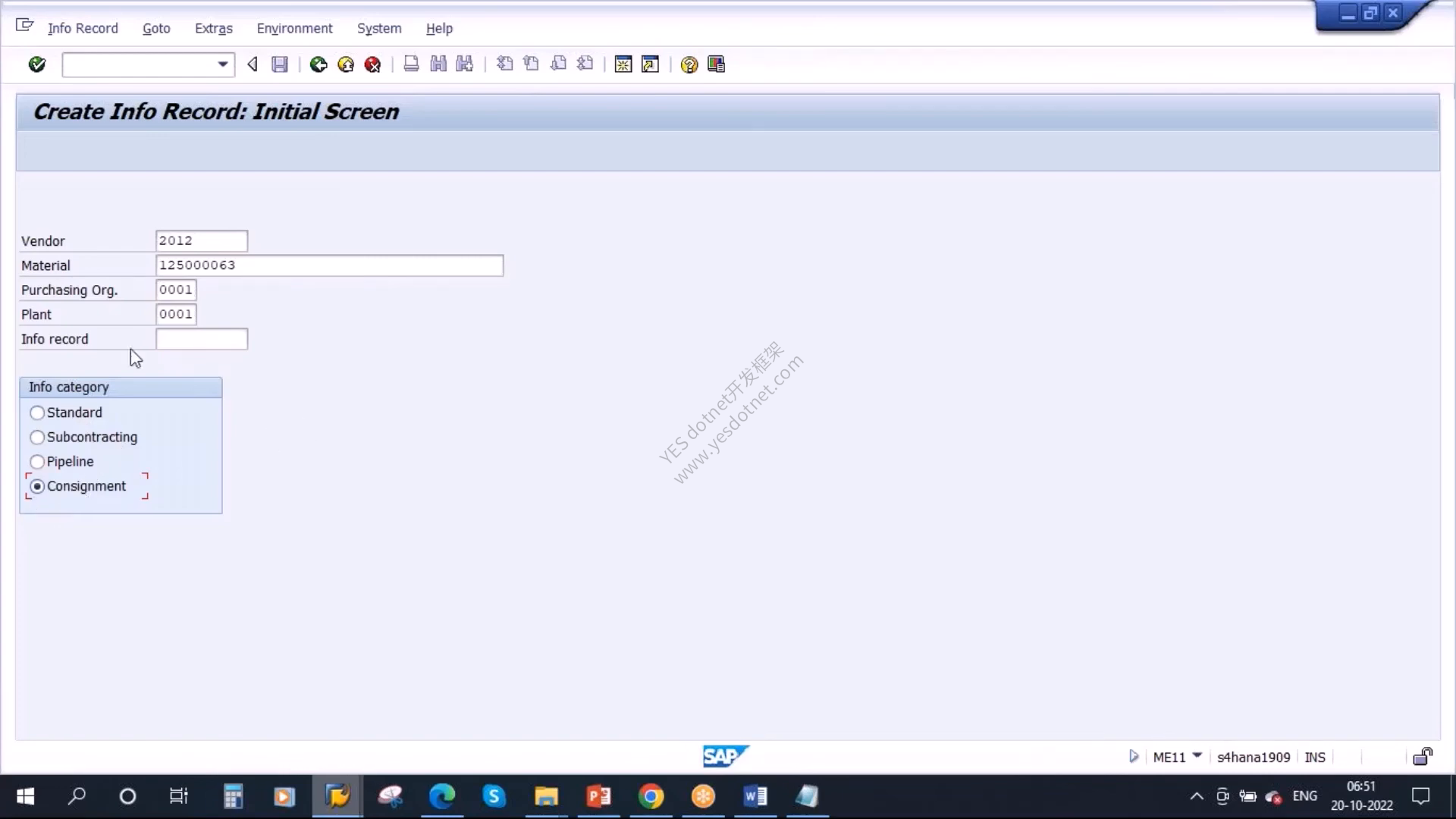Open Calculator from the taskbar

[x=233, y=796]
